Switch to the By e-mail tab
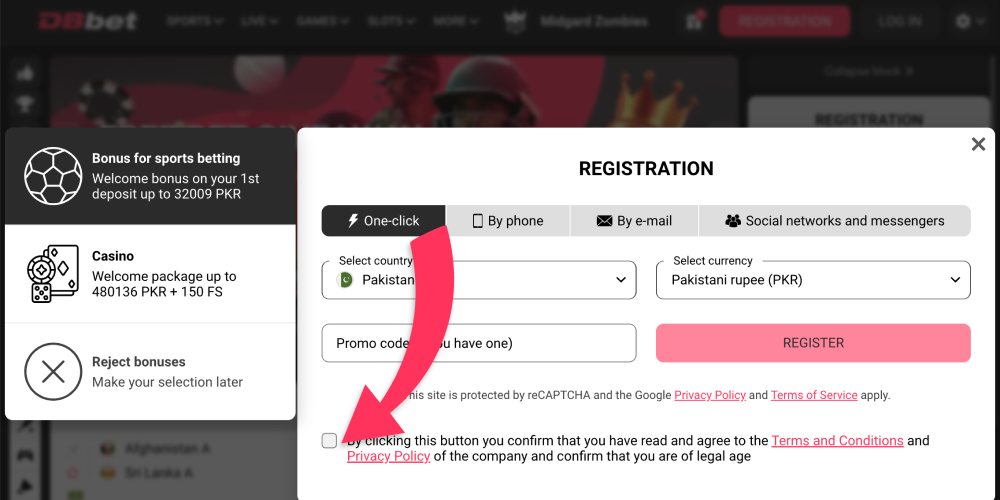 [634, 221]
